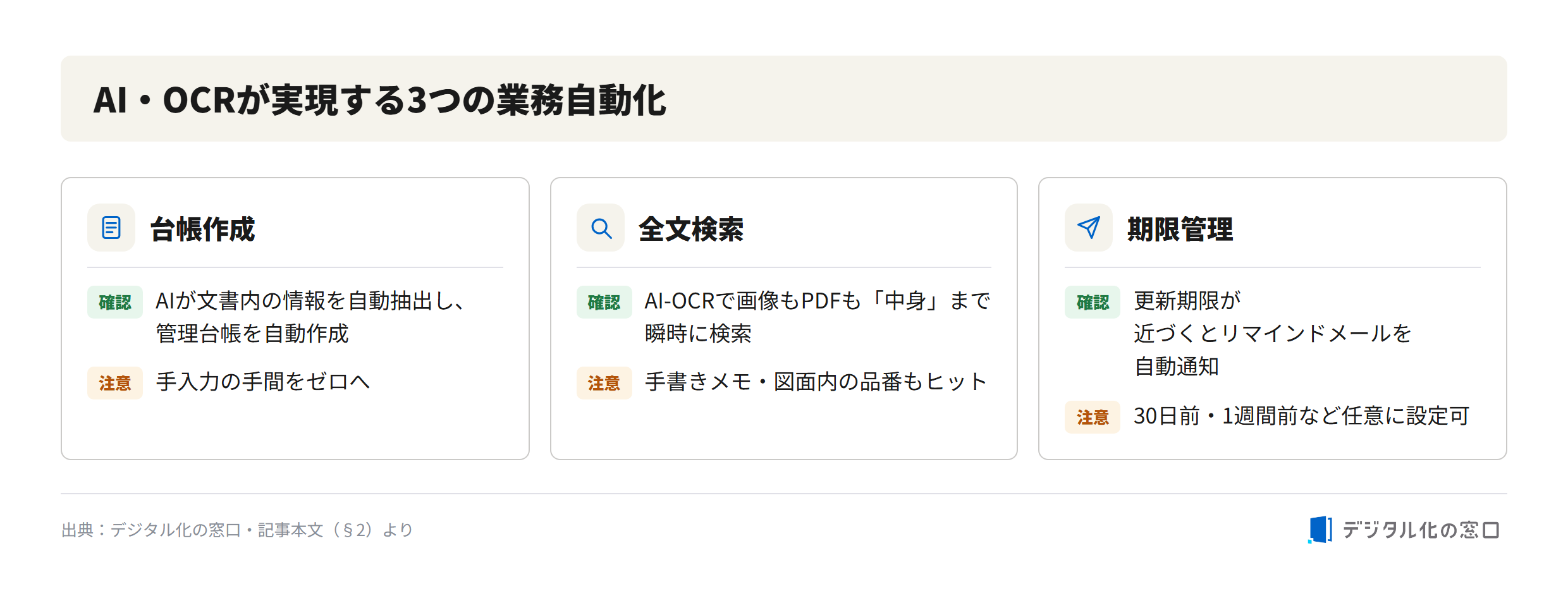Viewport: 1568px width, 603px height.
Task: Click the デジタル化の窓口 logo text
Action: pos(1421,530)
